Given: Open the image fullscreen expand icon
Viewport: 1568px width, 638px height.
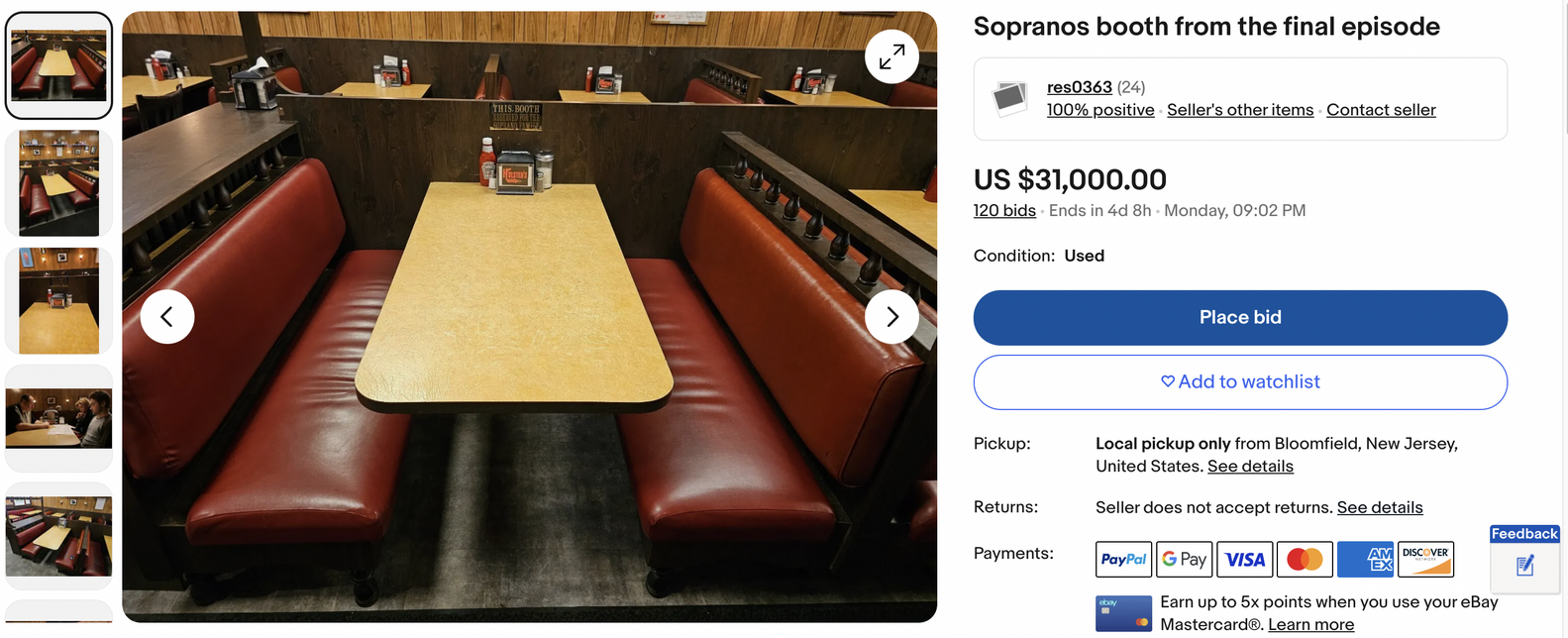Looking at the screenshot, I should coord(890,56).
